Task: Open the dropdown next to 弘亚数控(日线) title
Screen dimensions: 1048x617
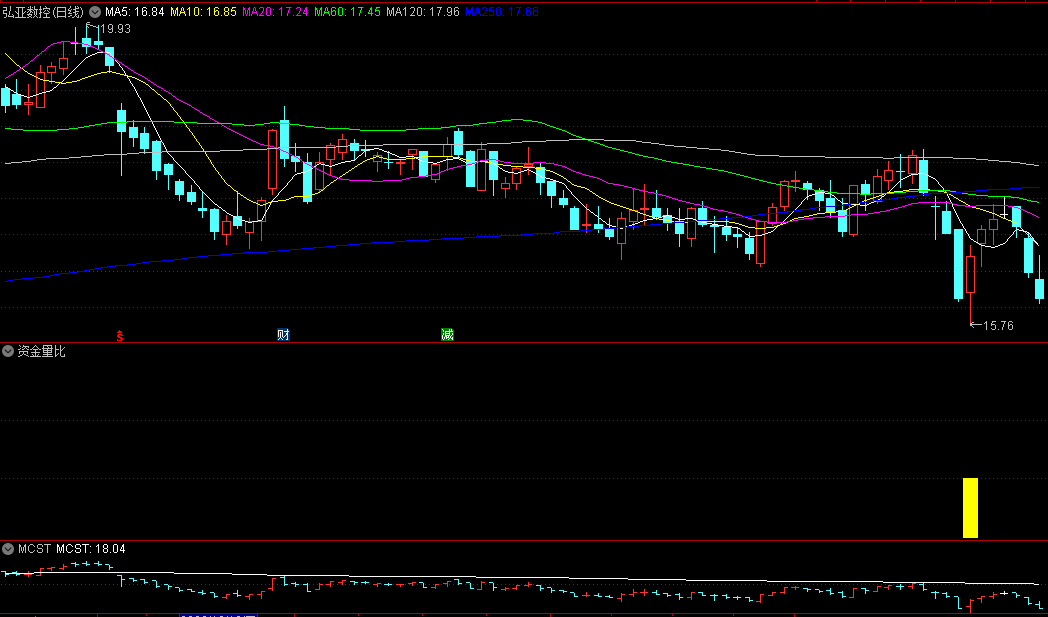Action: pos(95,12)
